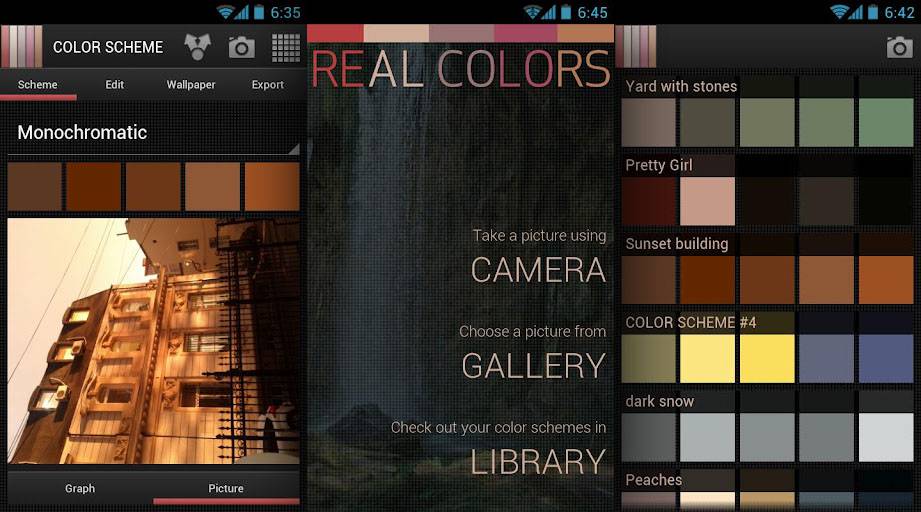Tap the striped app logo in library screen
The width and height of the screenshot is (921, 512).
635,46
